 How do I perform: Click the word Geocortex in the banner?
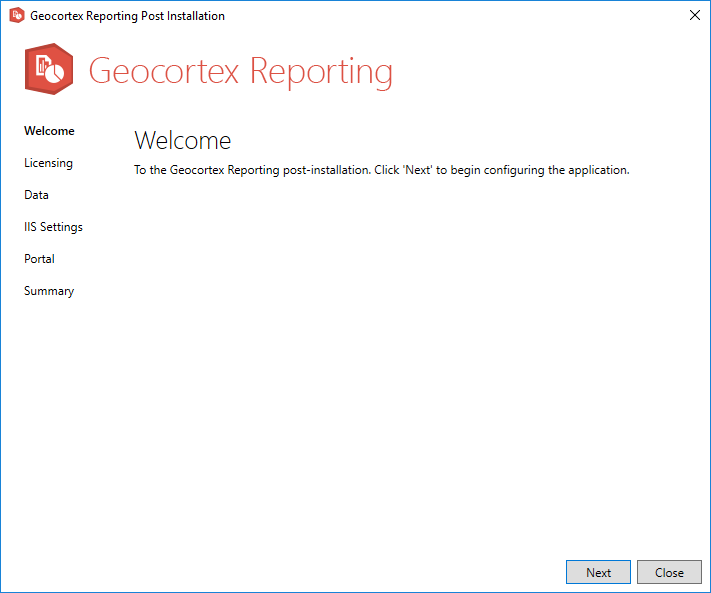[x=164, y=72]
